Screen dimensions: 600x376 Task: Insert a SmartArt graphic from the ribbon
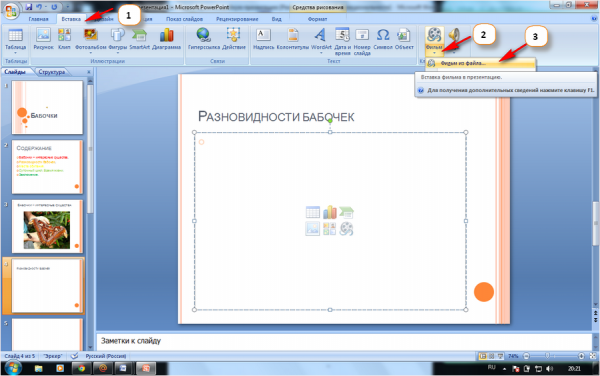pos(139,35)
